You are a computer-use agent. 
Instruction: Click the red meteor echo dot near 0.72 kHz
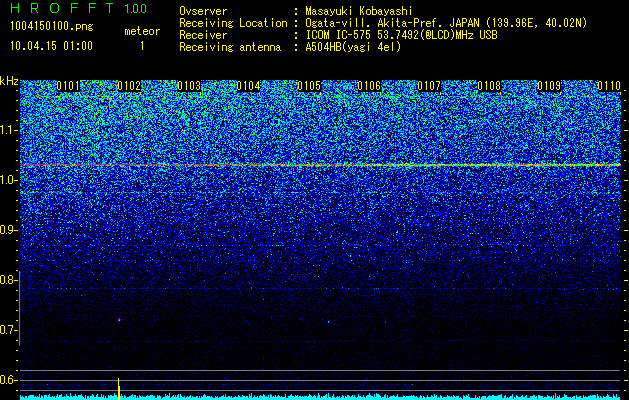(119, 320)
